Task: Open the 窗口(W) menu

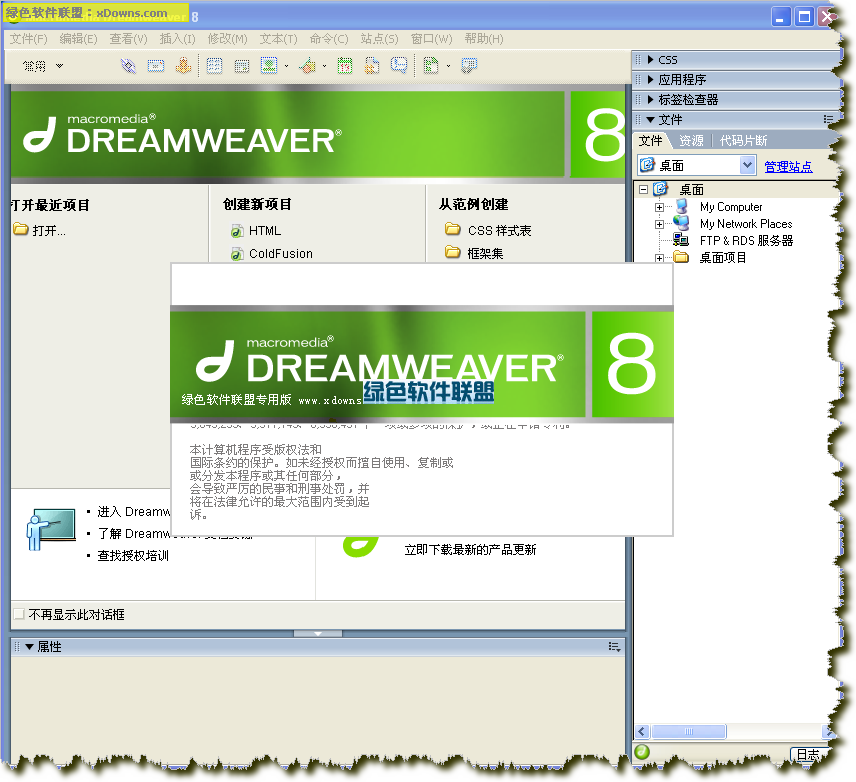Action: pyautogui.click(x=431, y=39)
